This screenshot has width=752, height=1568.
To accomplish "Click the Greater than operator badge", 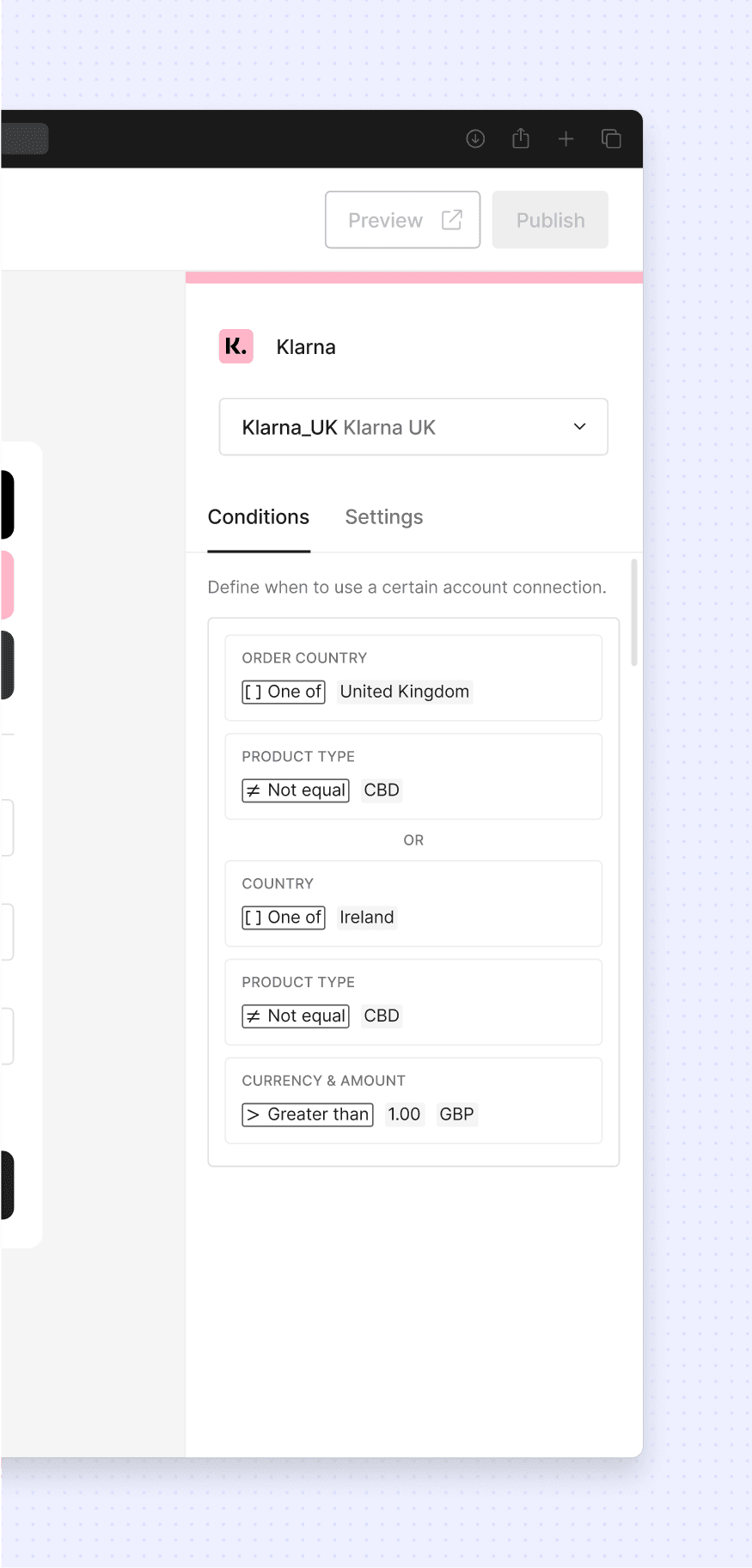I will 308,1114.
